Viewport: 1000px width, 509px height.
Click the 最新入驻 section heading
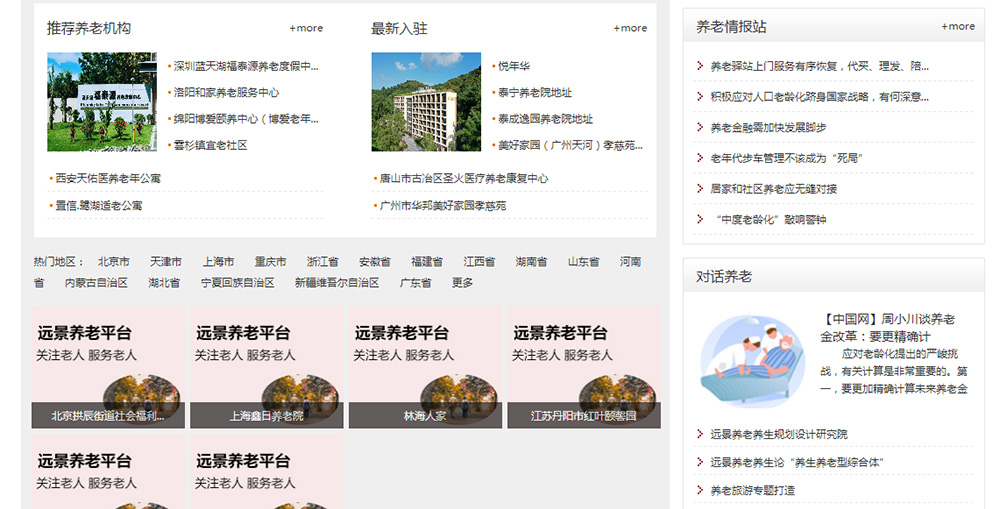399,28
